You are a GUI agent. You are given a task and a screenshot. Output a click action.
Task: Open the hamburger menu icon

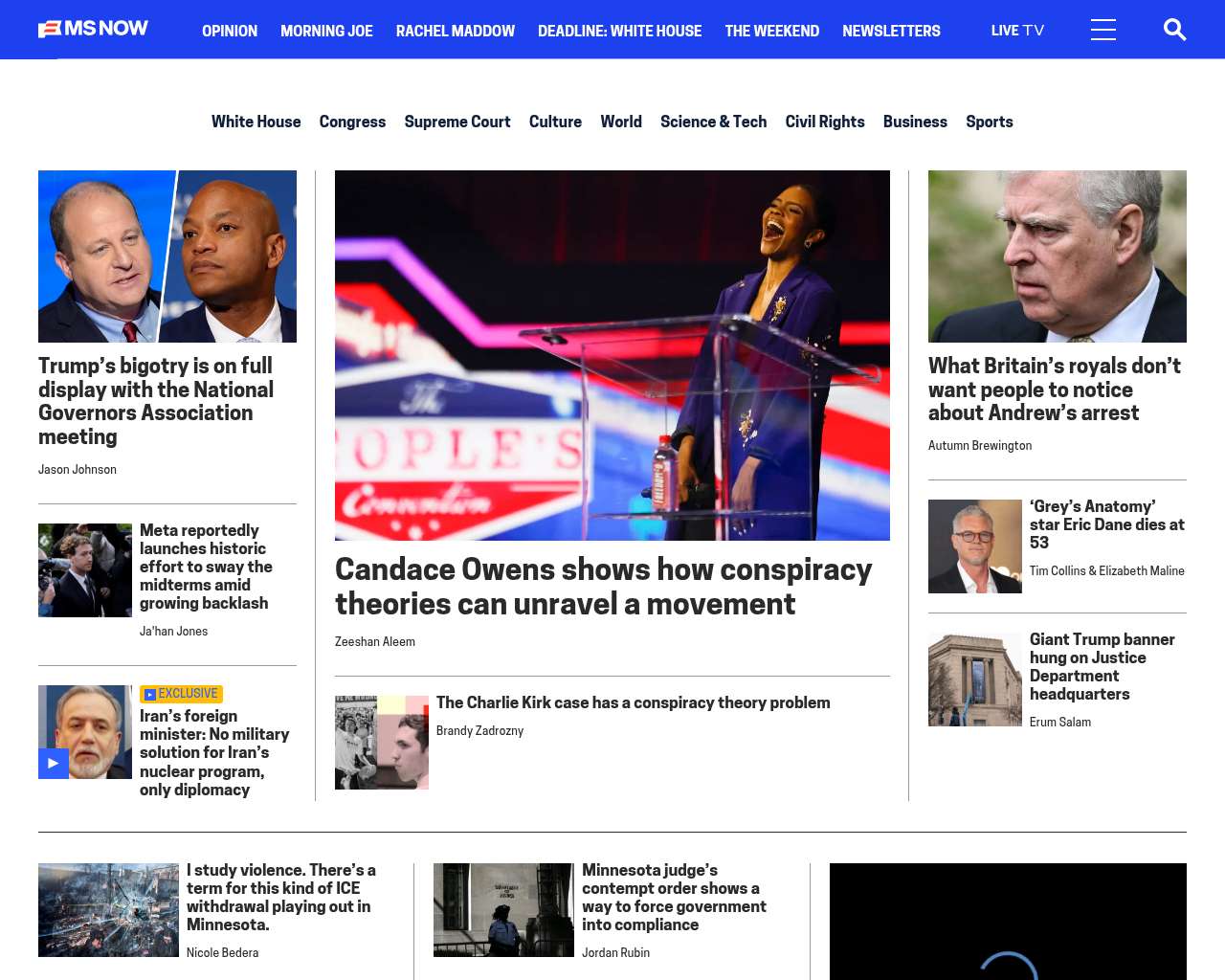click(x=1102, y=31)
